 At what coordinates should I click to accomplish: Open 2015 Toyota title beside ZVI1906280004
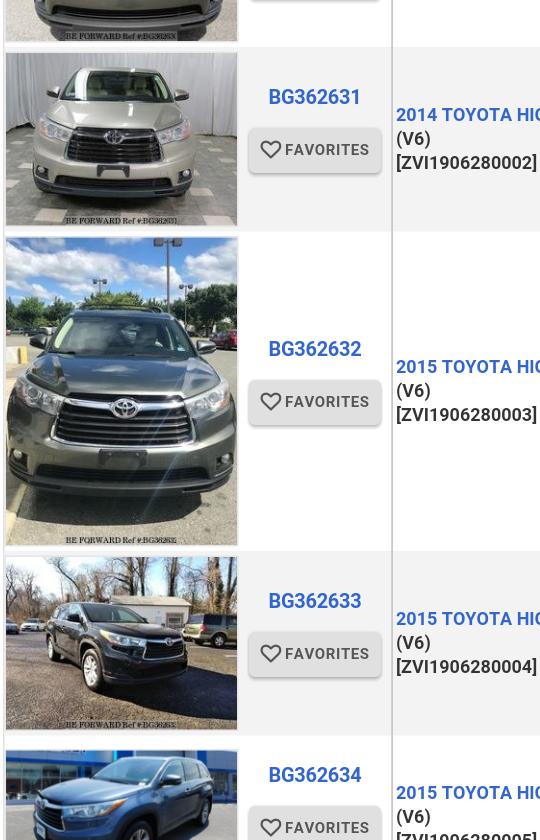[468, 618]
